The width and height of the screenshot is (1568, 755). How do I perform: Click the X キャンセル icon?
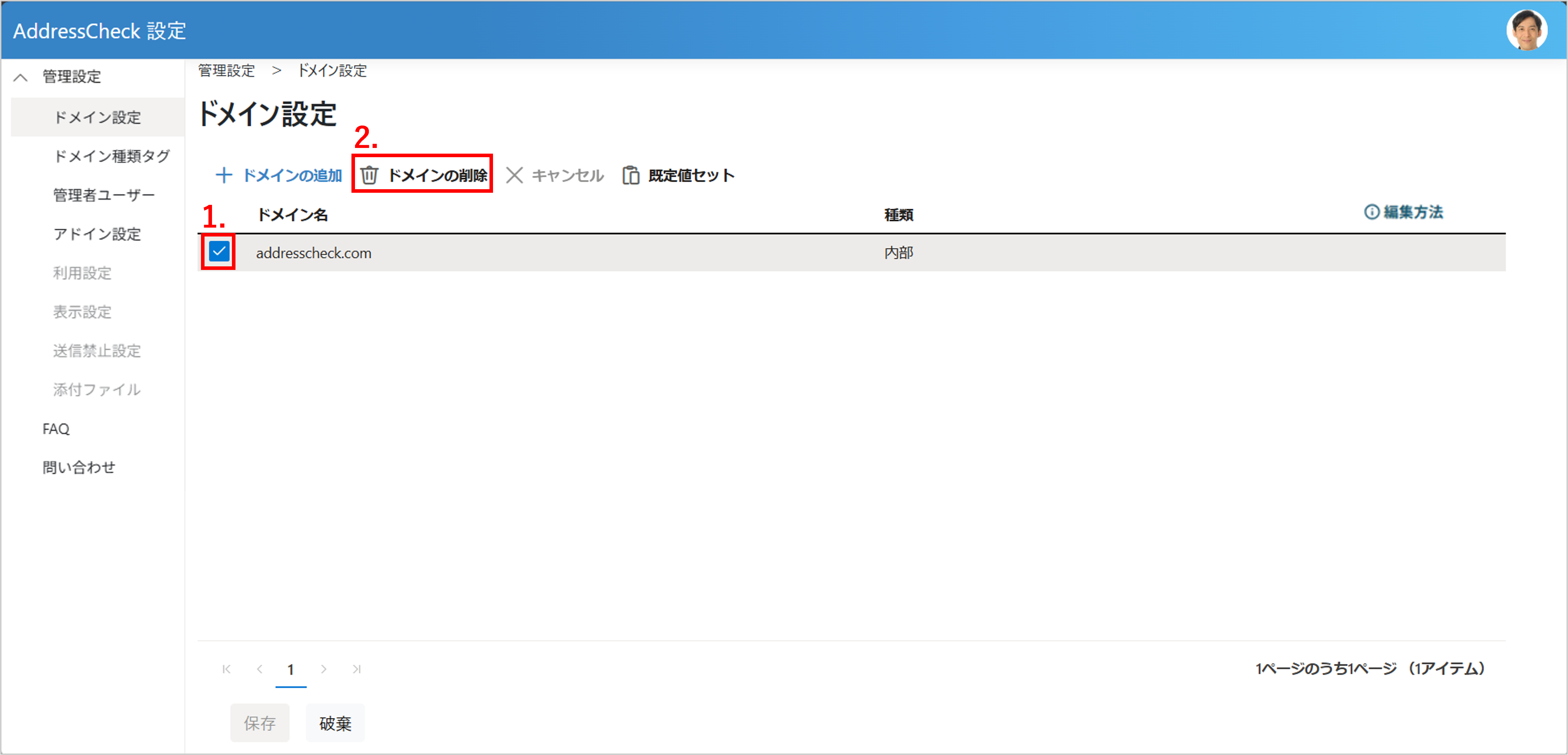pyautogui.click(x=514, y=176)
